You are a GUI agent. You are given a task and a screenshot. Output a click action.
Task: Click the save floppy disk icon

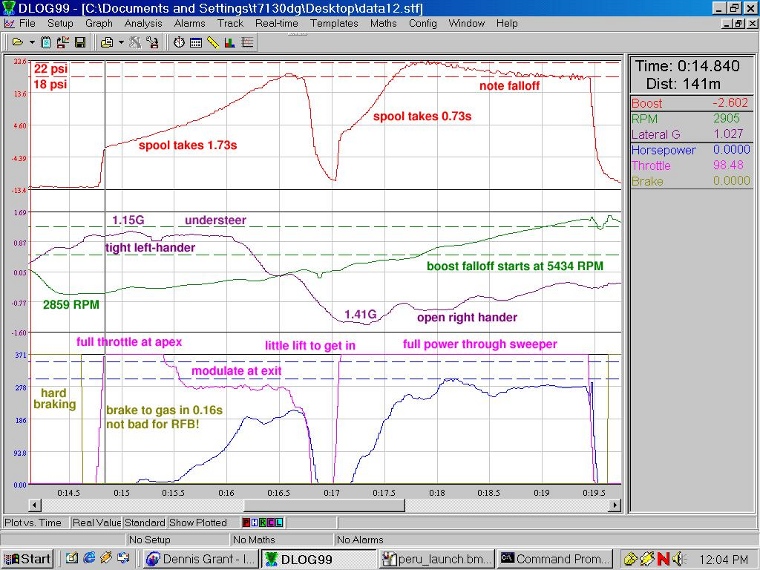point(79,42)
